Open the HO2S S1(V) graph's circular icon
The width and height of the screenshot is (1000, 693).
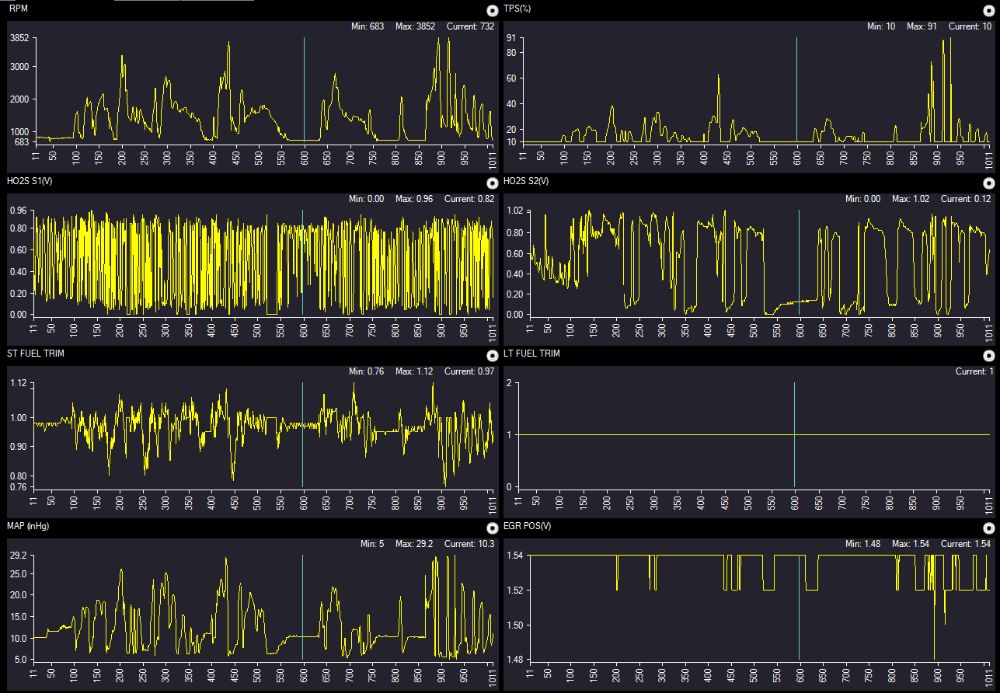491,183
